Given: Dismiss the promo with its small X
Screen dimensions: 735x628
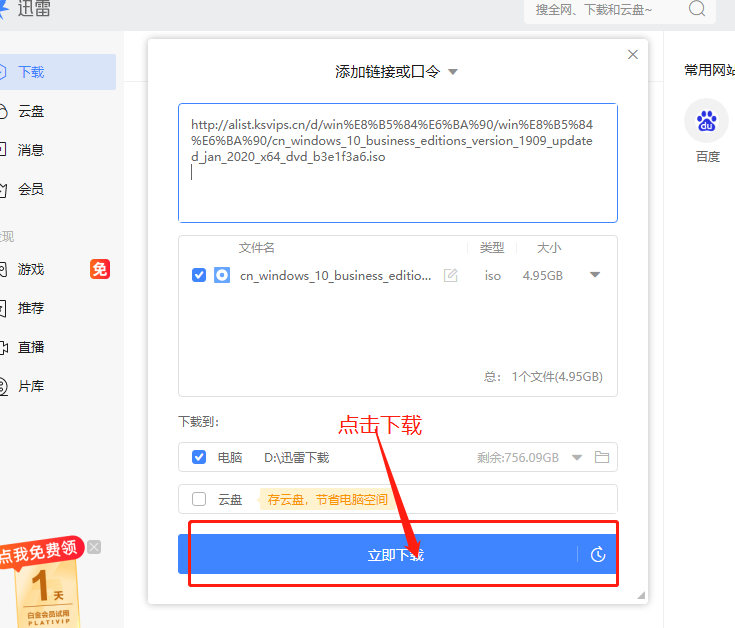Looking at the screenshot, I should [x=94, y=547].
